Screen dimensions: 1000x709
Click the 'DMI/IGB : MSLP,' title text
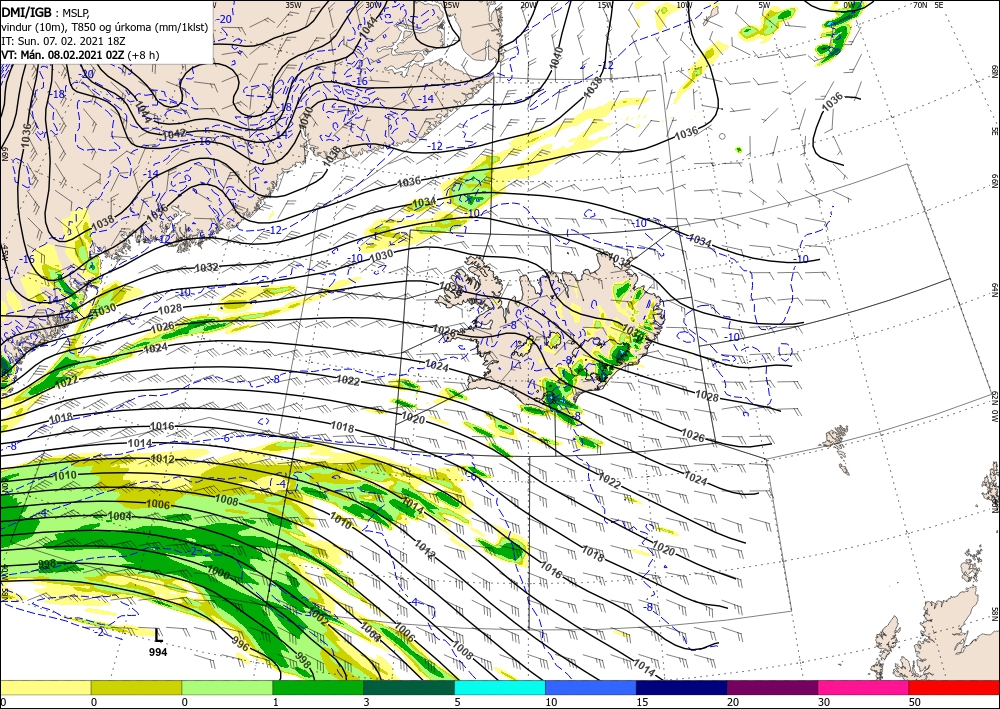click(x=46, y=12)
